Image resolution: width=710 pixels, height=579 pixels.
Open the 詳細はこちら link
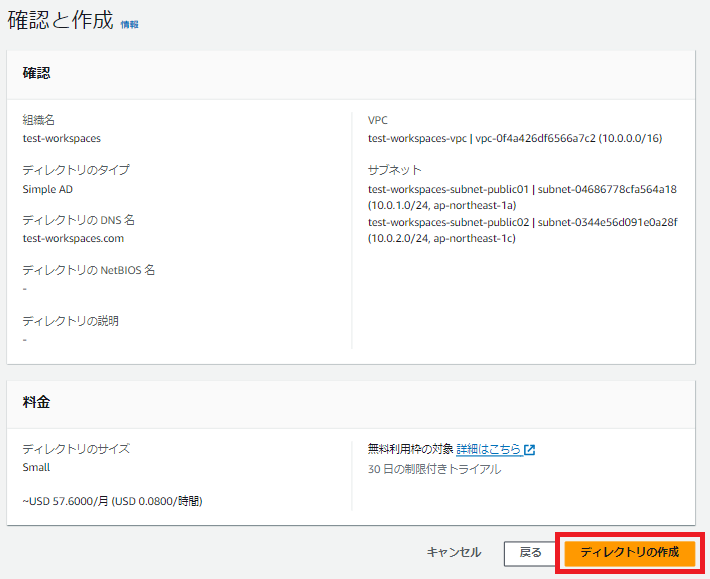[x=489, y=450]
